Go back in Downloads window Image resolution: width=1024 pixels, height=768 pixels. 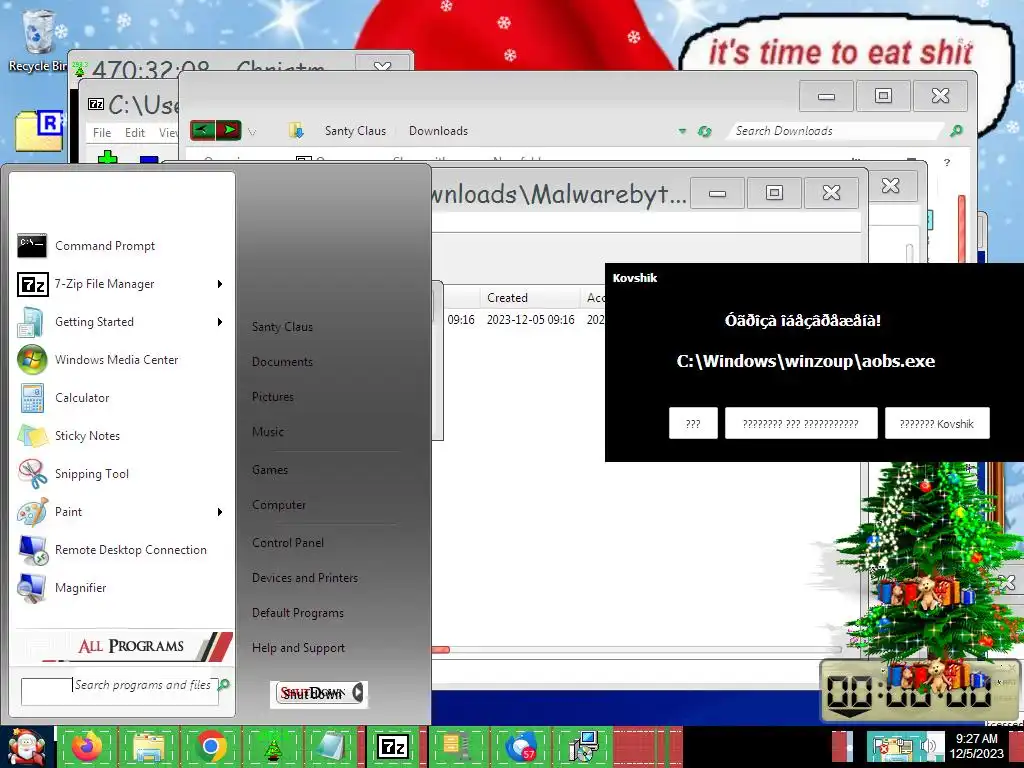tap(202, 131)
